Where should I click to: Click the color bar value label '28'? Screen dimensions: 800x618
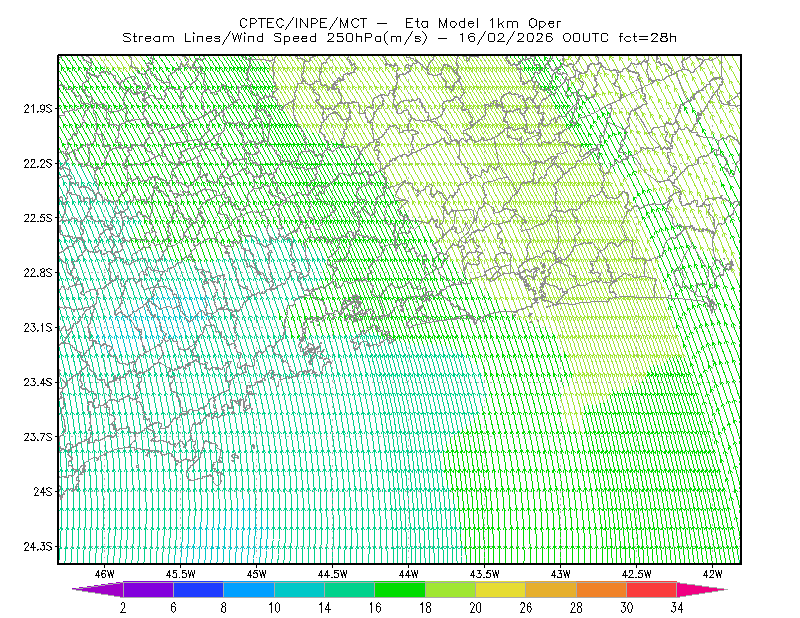point(576,608)
